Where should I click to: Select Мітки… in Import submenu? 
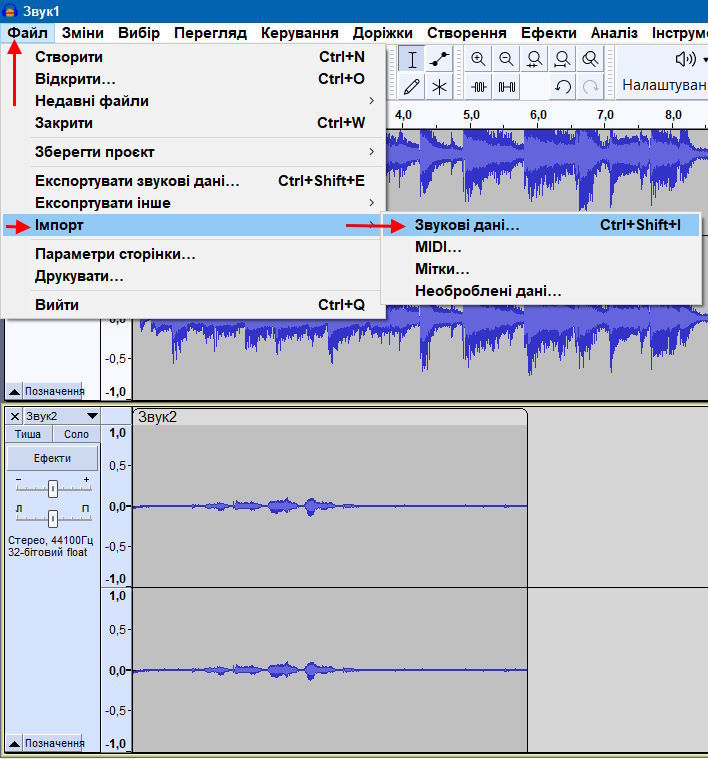click(541, 269)
